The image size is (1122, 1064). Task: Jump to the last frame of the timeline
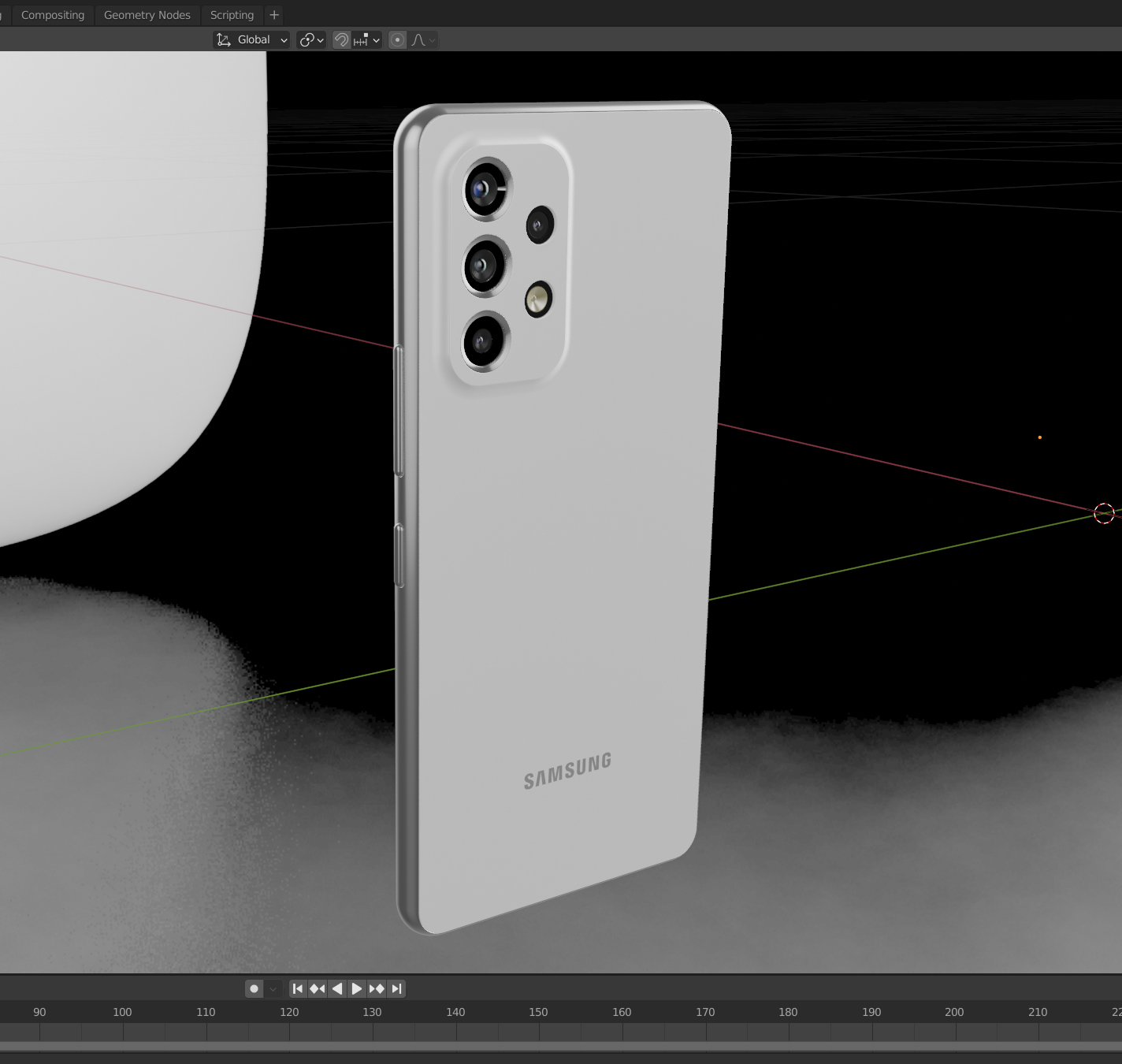[x=396, y=988]
